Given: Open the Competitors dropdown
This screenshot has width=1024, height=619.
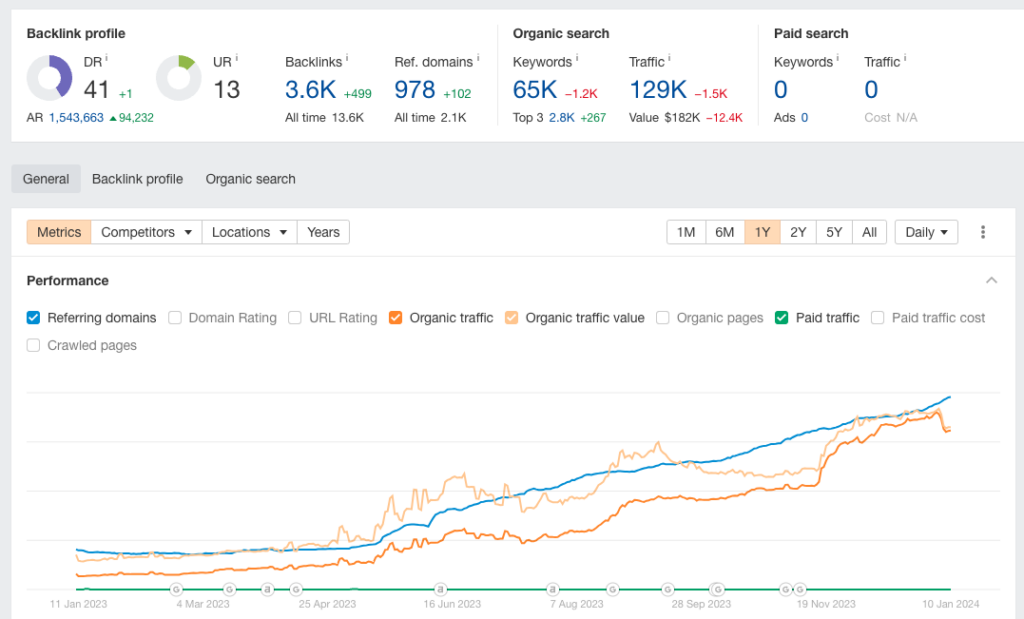Looking at the screenshot, I should point(146,232).
